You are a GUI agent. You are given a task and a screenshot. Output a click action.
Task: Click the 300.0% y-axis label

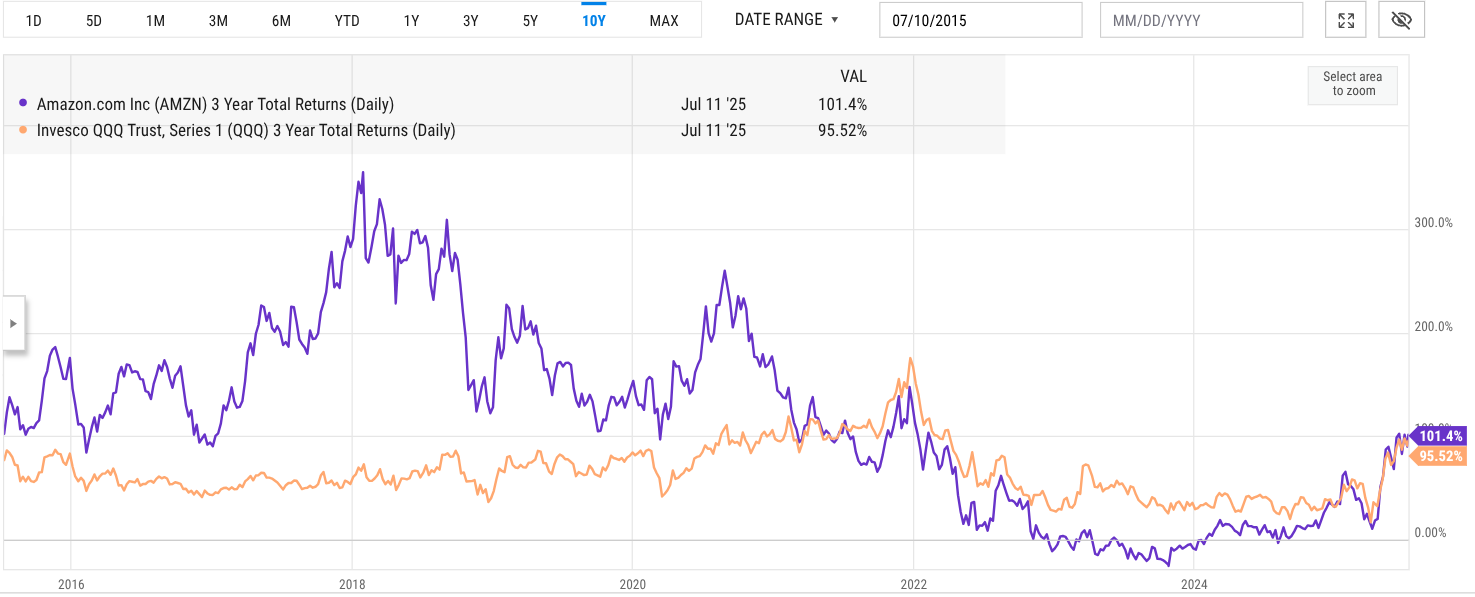click(x=1432, y=222)
